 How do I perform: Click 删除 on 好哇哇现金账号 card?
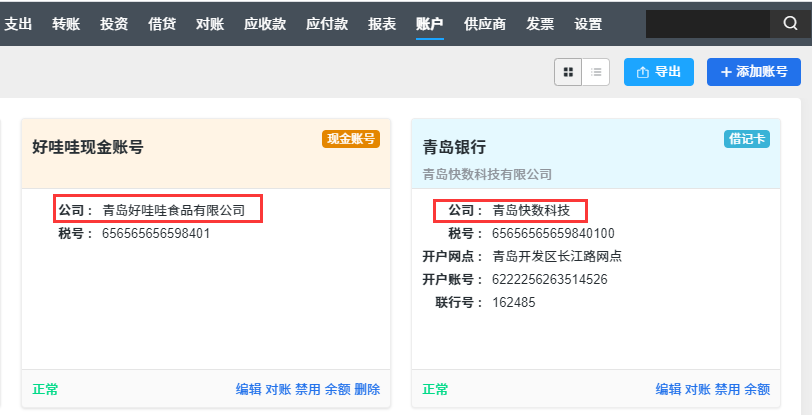[x=367, y=390]
